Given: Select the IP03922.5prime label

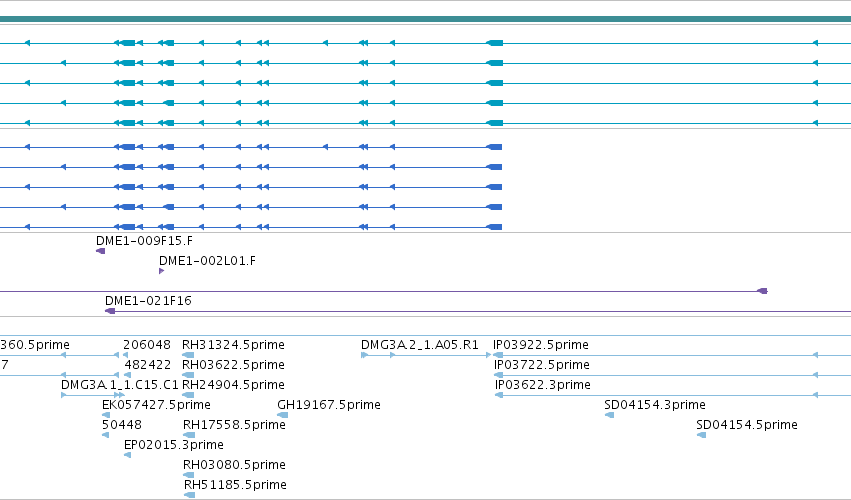Looking at the screenshot, I should tap(541, 345).
